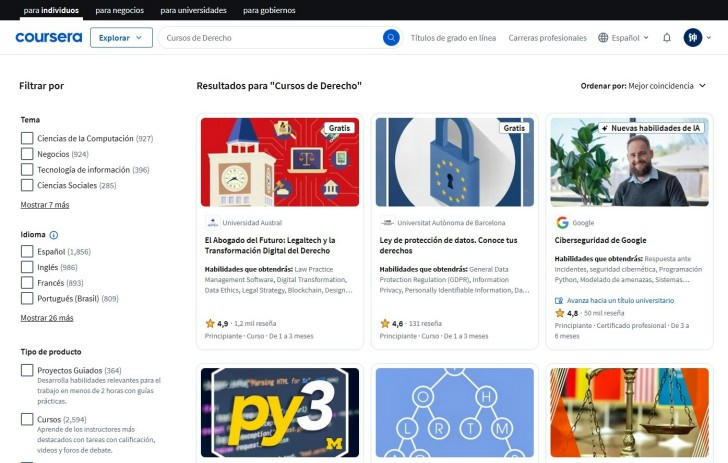Switch to the para individuos tab
The height and width of the screenshot is (463, 728).
click(x=51, y=10)
